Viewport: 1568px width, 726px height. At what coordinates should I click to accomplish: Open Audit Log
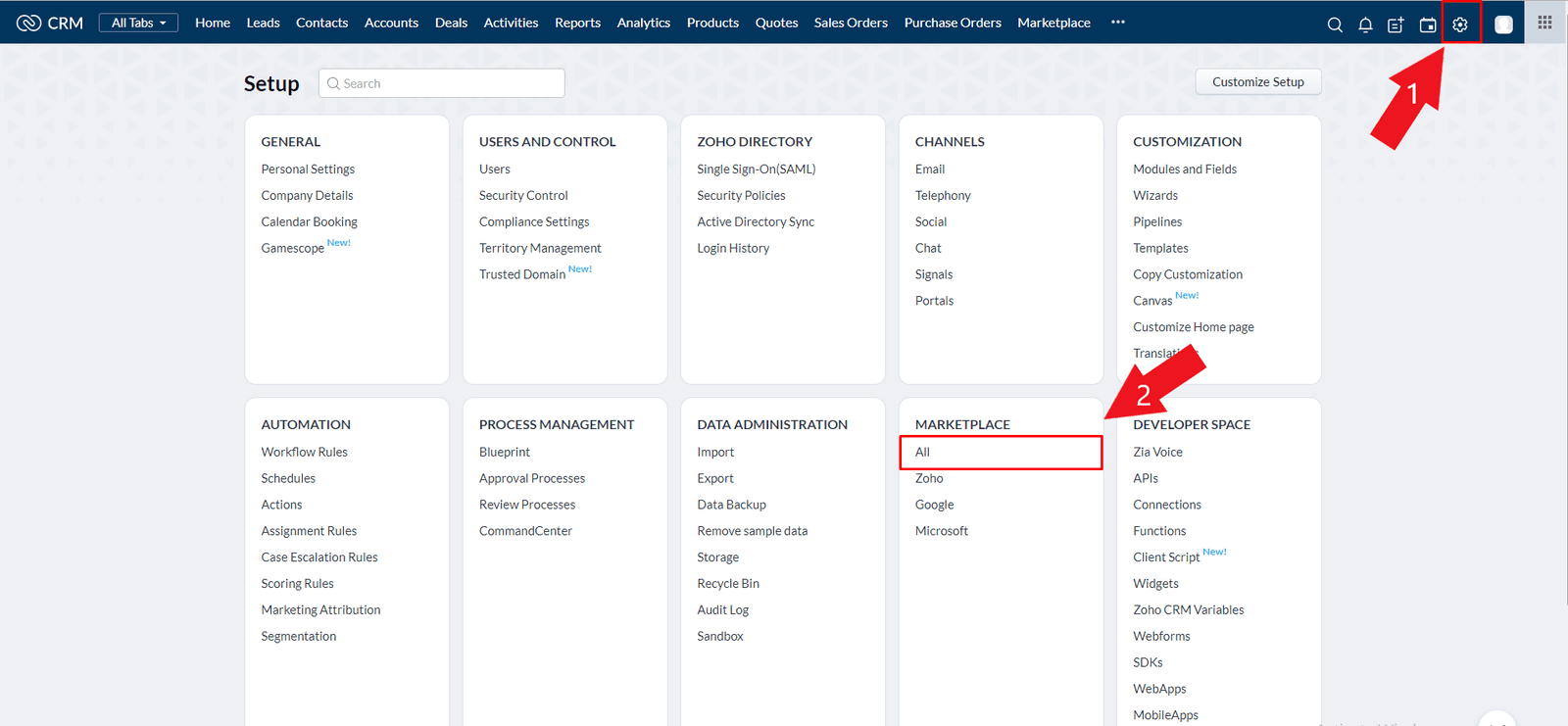point(722,610)
